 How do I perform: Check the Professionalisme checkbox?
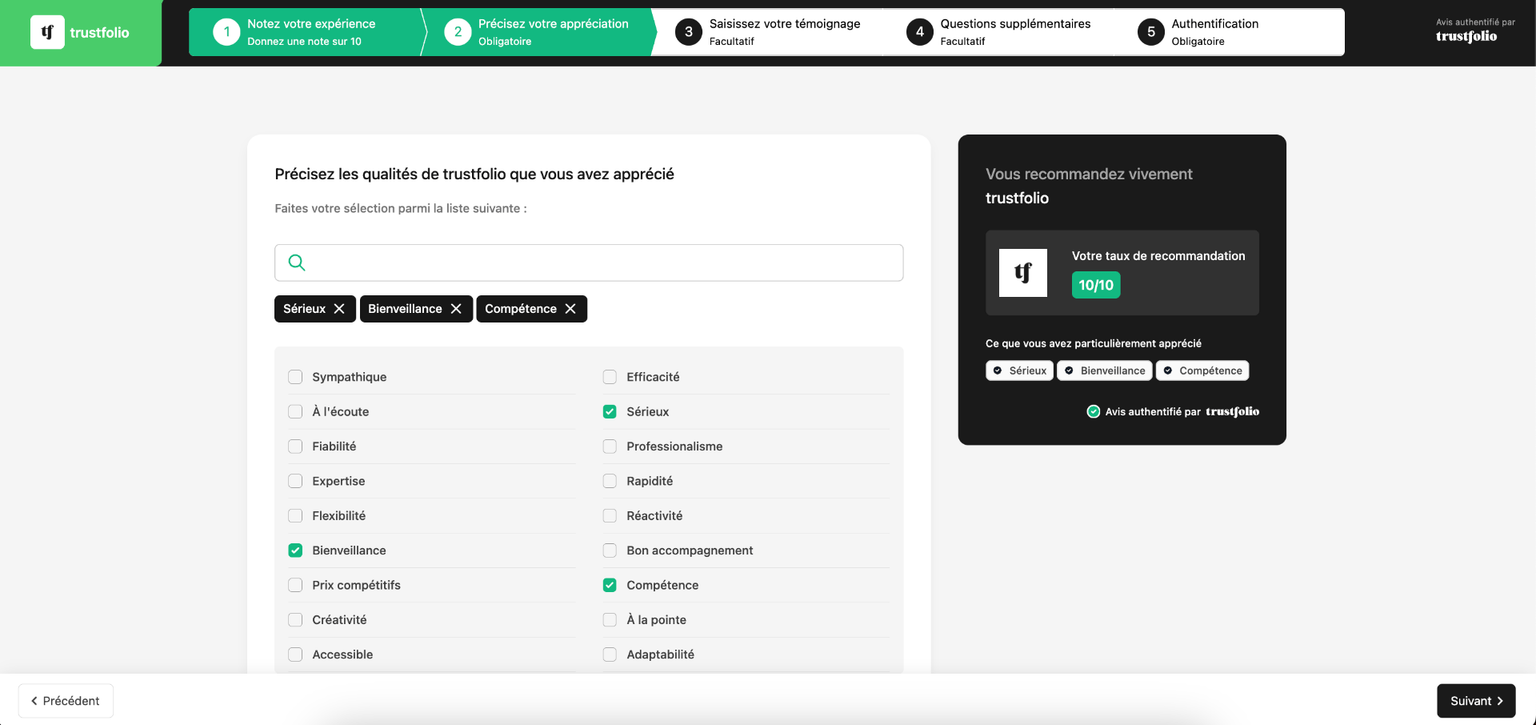[610, 446]
